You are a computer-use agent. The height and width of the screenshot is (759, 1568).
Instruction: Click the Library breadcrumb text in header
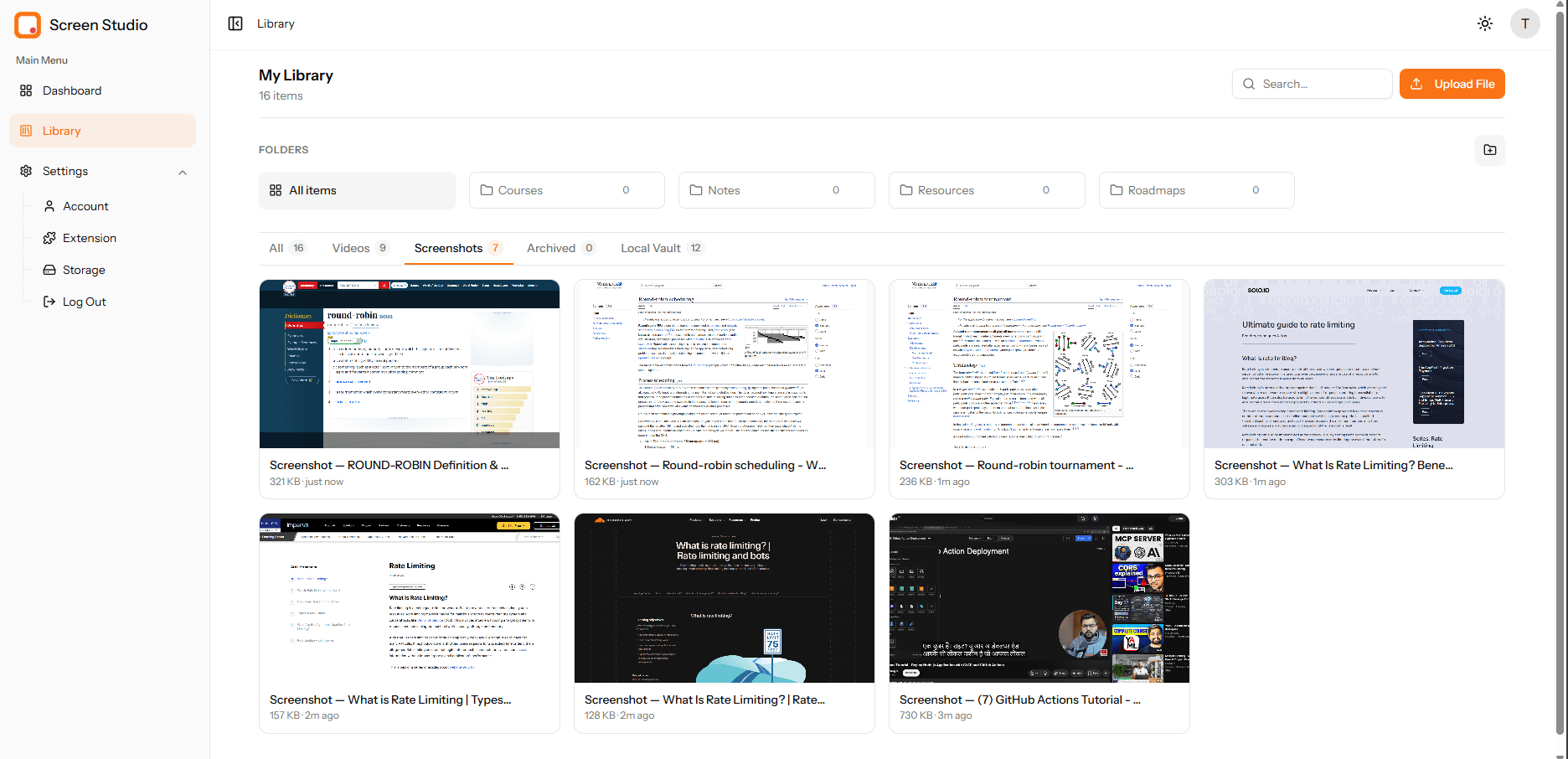pyautogui.click(x=276, y=23)
